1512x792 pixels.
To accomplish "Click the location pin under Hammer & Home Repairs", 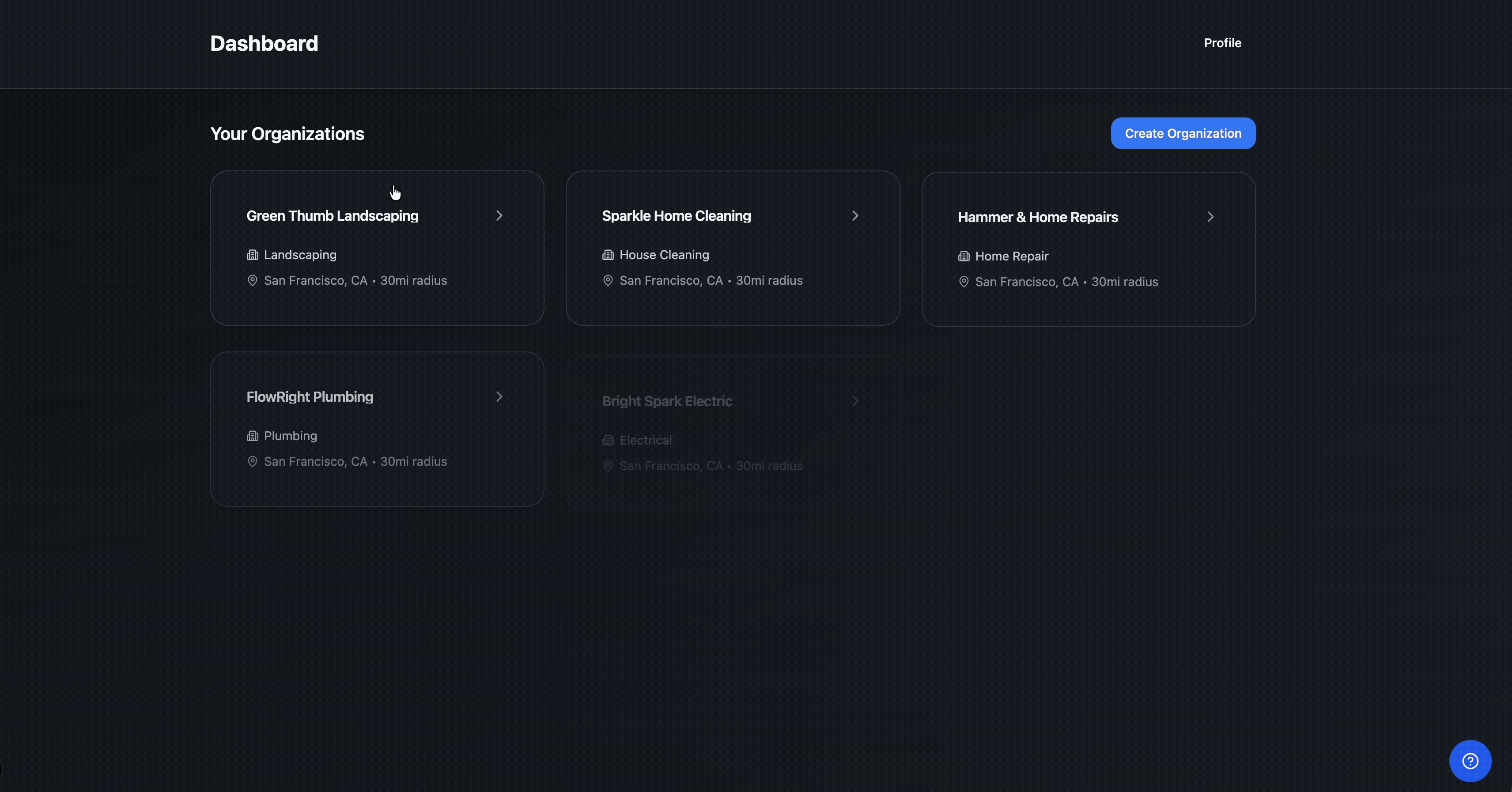I will coord(963,282).
